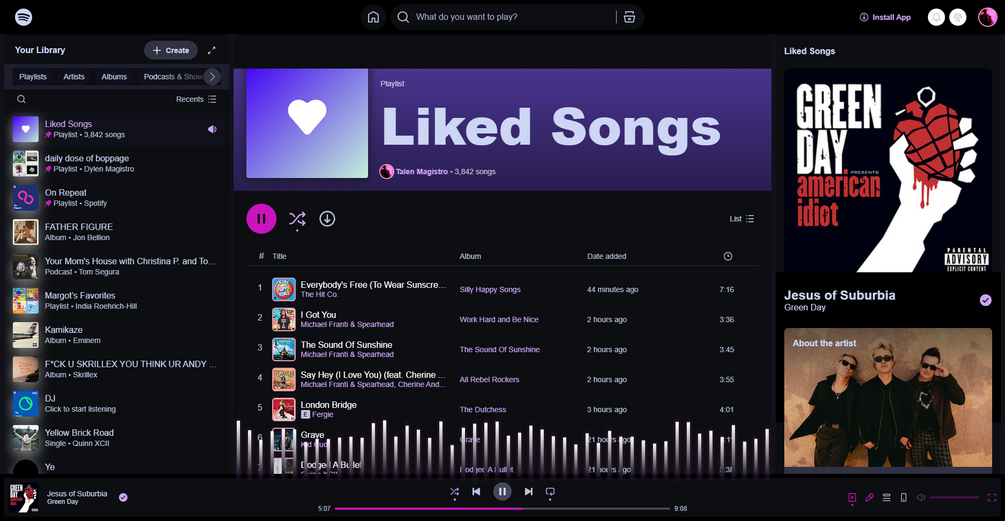This screenshot has height=521, width=1005.
Task: Click the Create button
Action: (170, 50)
